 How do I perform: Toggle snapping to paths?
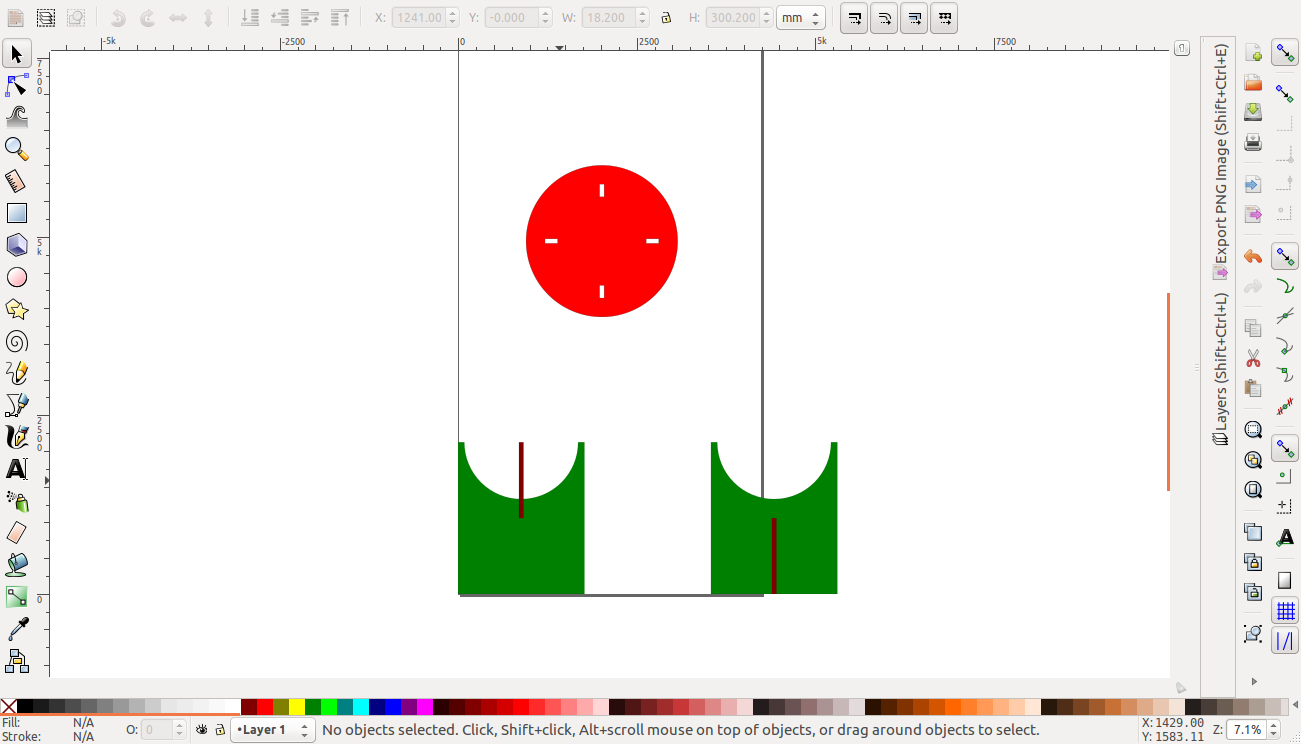coord(1285,287)
